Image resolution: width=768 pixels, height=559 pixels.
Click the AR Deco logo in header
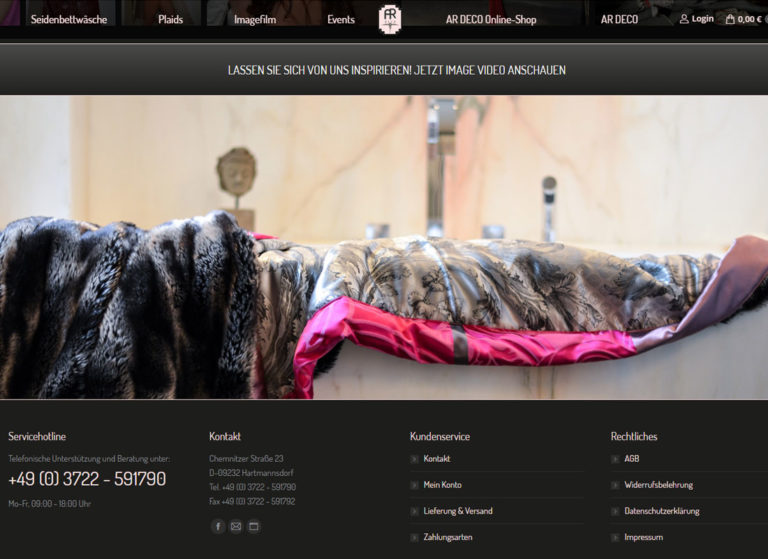click(390, 19)
